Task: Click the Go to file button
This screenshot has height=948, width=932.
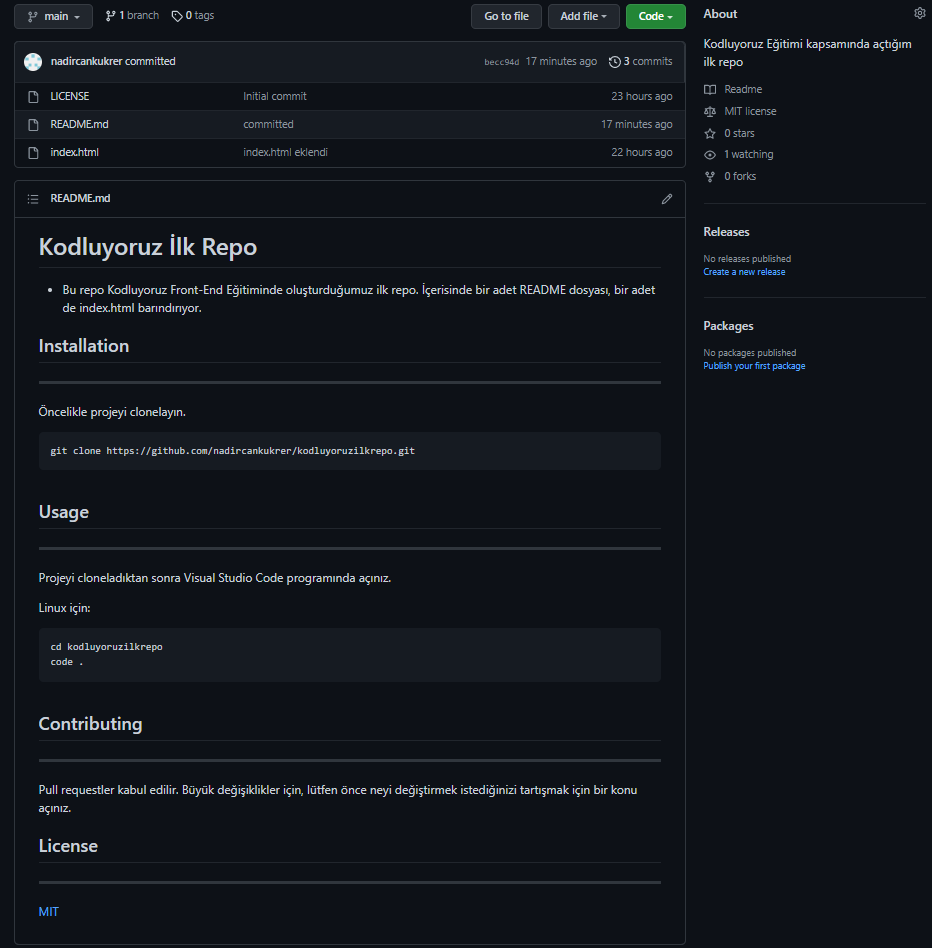Action: coord(506,16)
